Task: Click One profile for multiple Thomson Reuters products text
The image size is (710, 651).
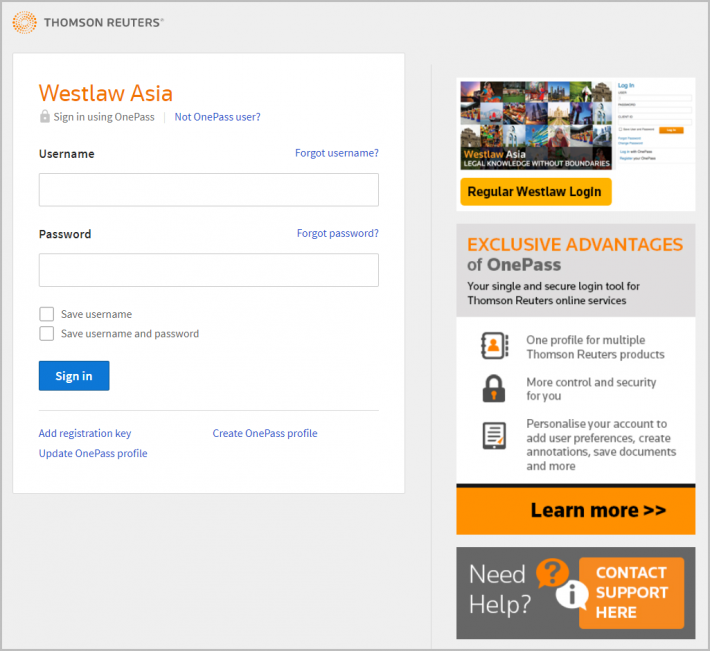Action: coord(595,347)
